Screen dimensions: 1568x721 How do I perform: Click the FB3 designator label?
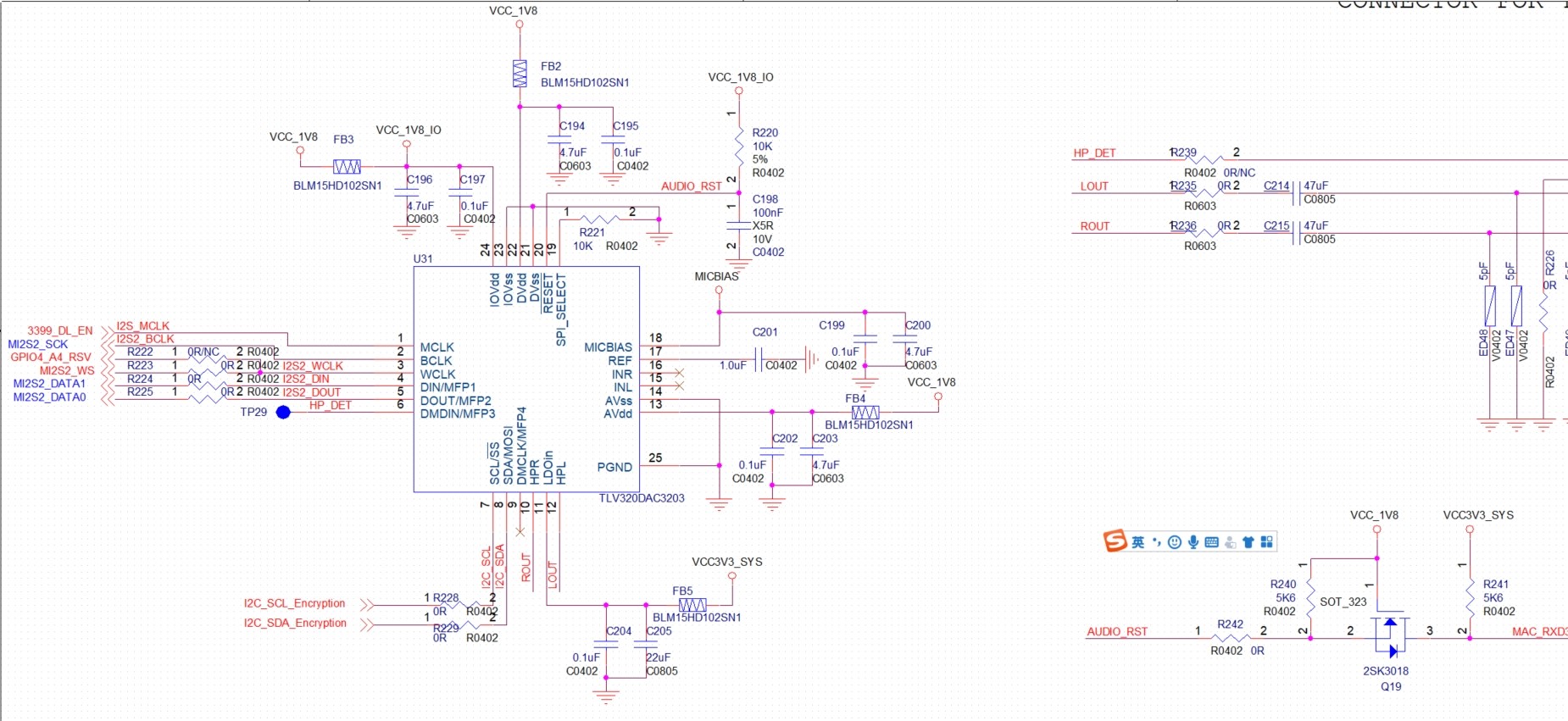tap(343, 139)
